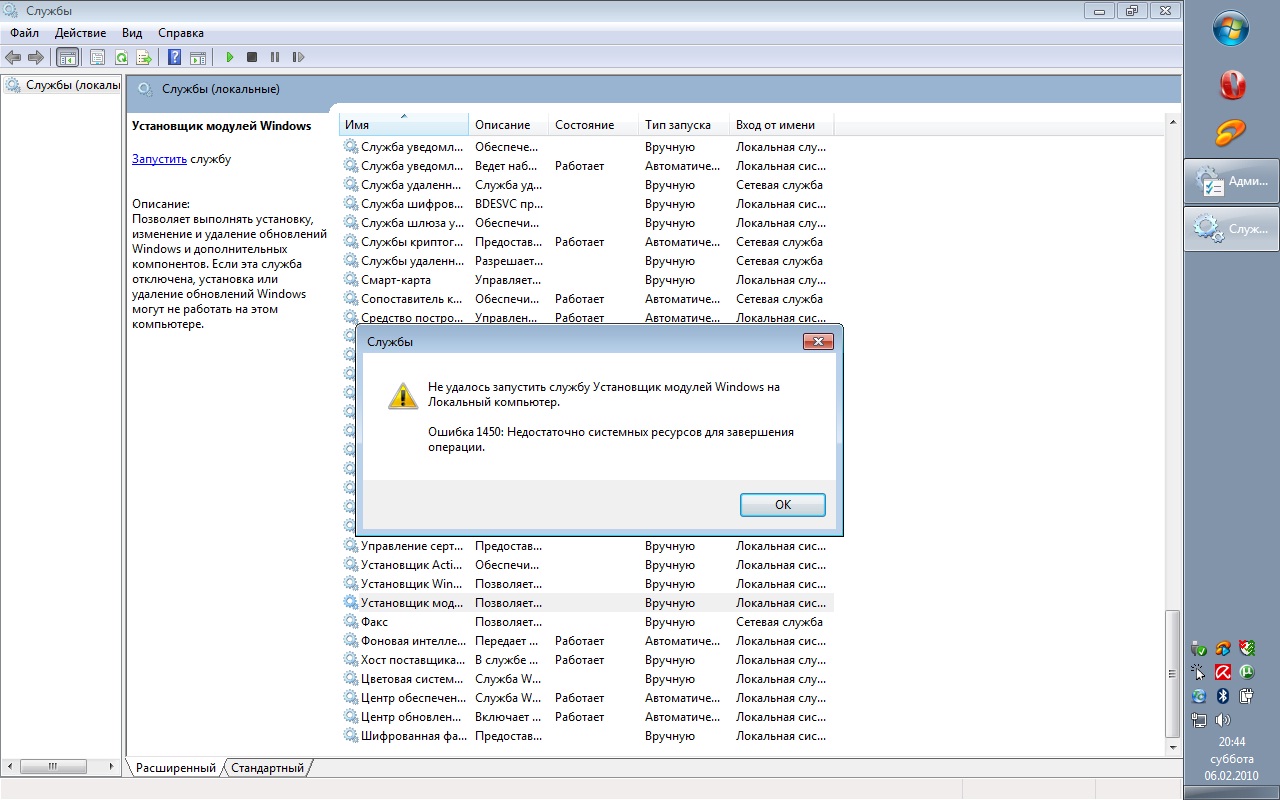Screen dimensions: 1280x800
Task: Sort by the Имя column header
Action: click(x=404, y=125)
